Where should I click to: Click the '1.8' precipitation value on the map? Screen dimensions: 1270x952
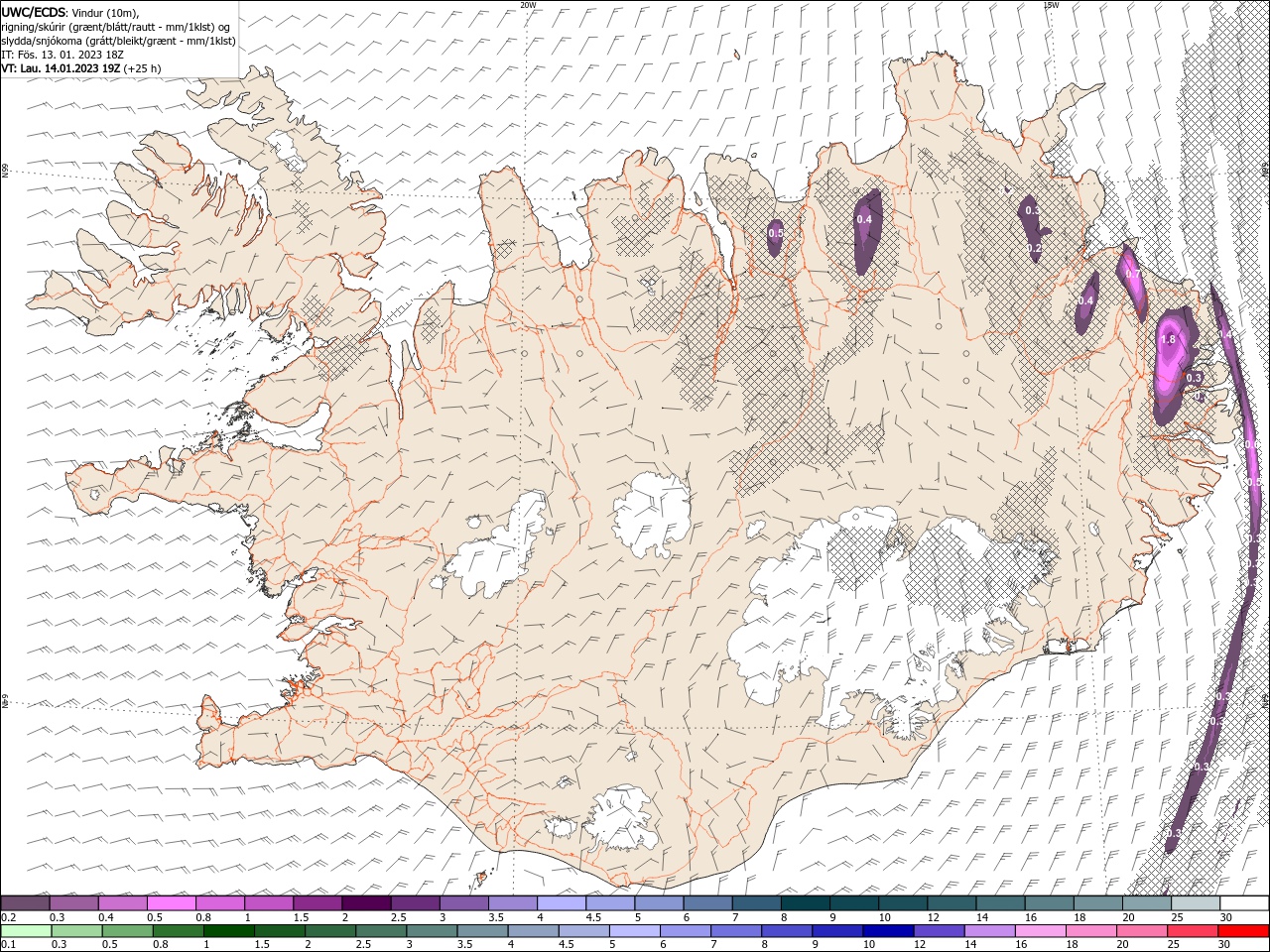click(x=1168, y=339)
